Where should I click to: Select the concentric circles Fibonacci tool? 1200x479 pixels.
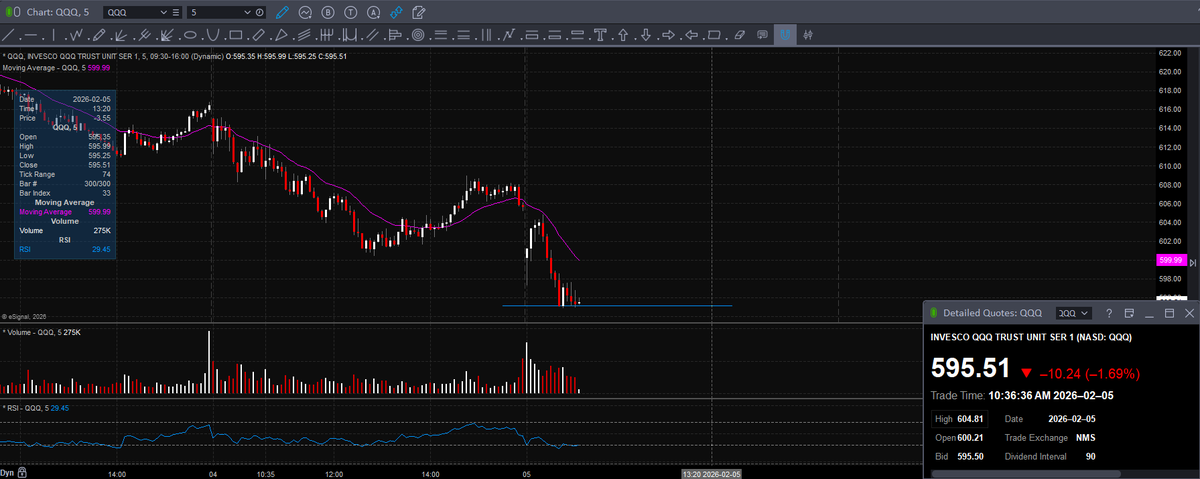click(x=417, y=35)
